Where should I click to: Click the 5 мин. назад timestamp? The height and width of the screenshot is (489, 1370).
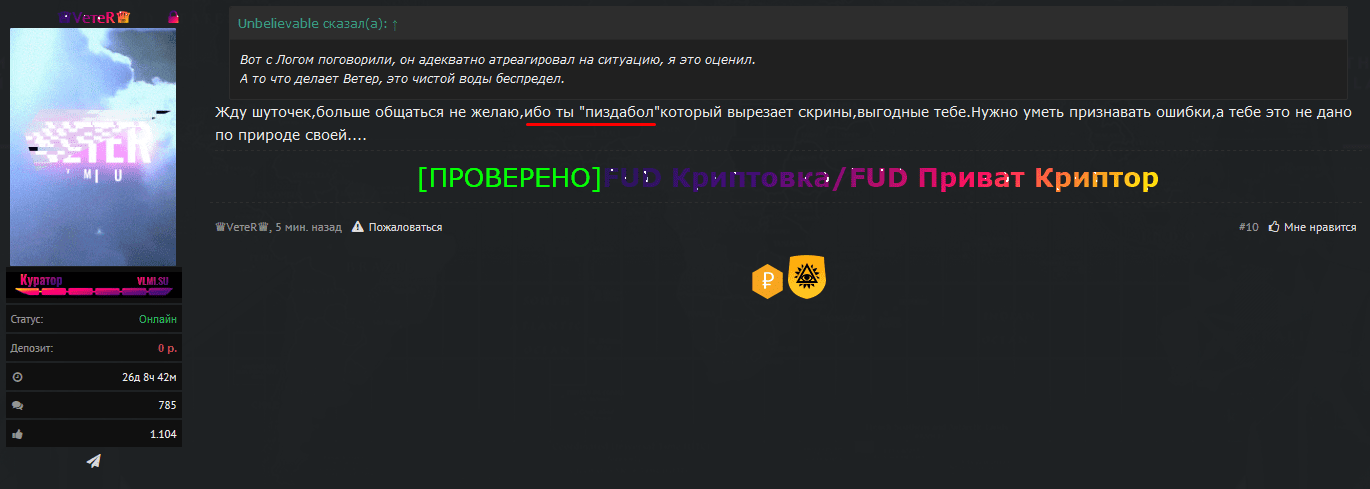pos(308,227)
